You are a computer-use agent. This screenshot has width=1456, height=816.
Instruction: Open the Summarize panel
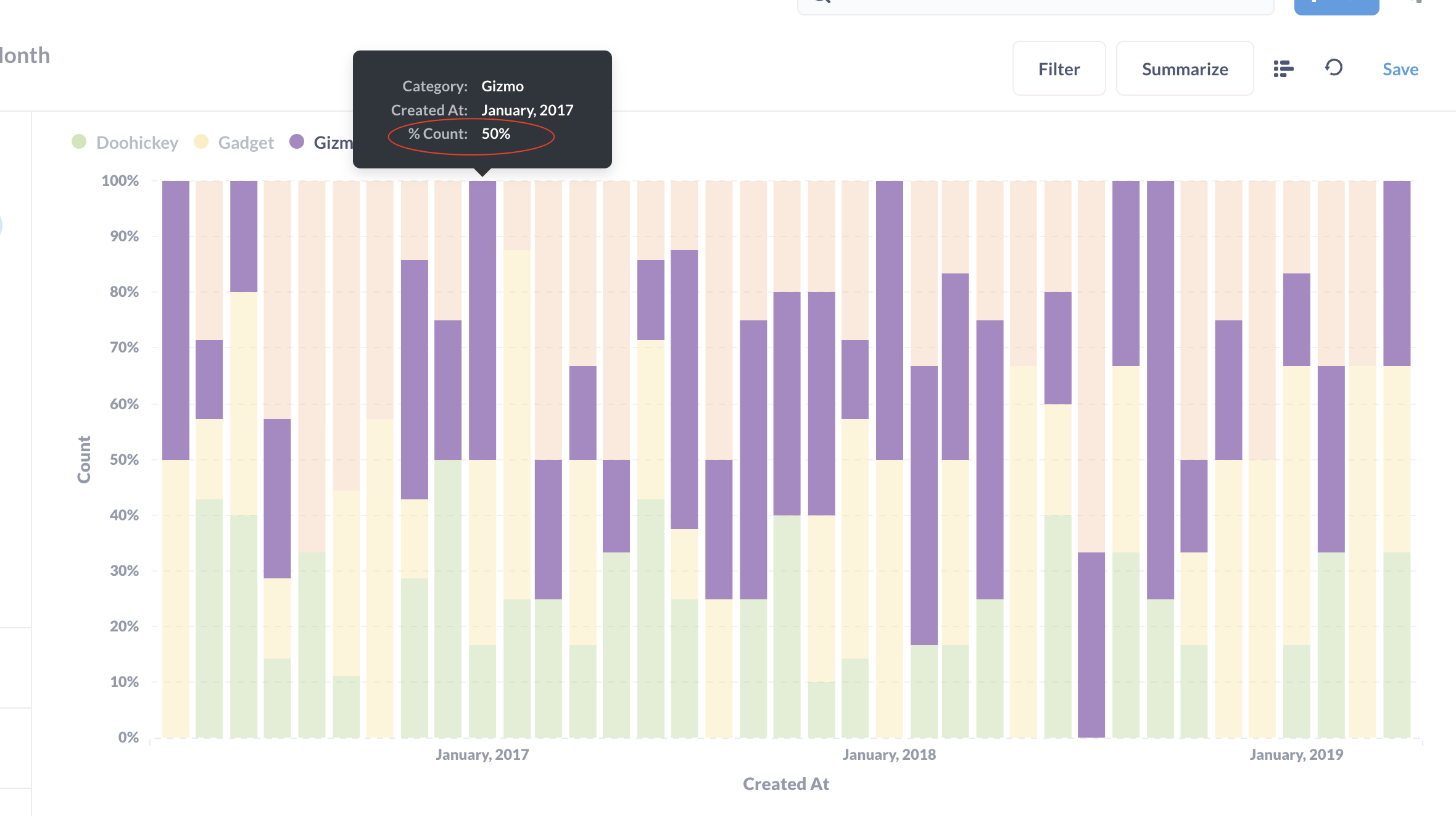(1185, 69)
